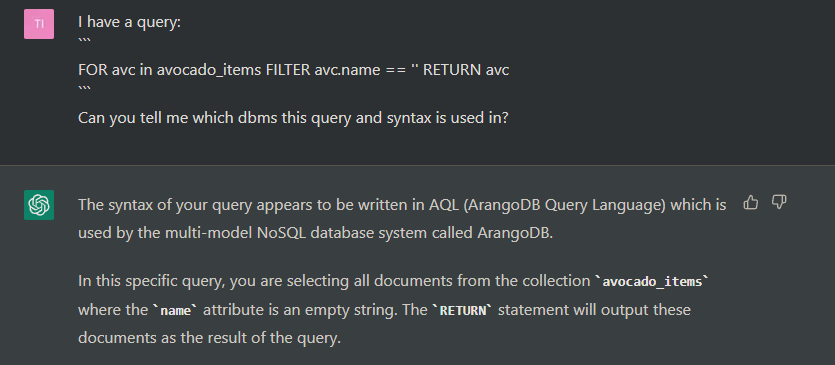Image resolution: width=835 pixels, height=365 pixels.
Task: Select the name inline code snippet
Action: (175, 311)
